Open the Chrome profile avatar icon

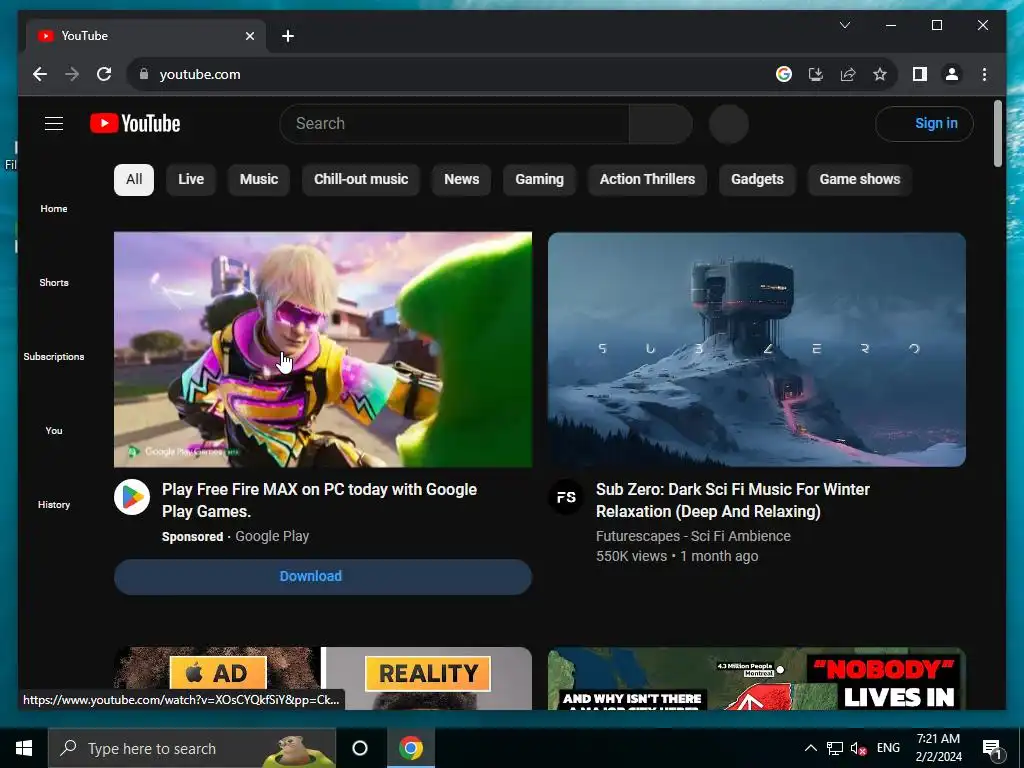click(952, 74)
